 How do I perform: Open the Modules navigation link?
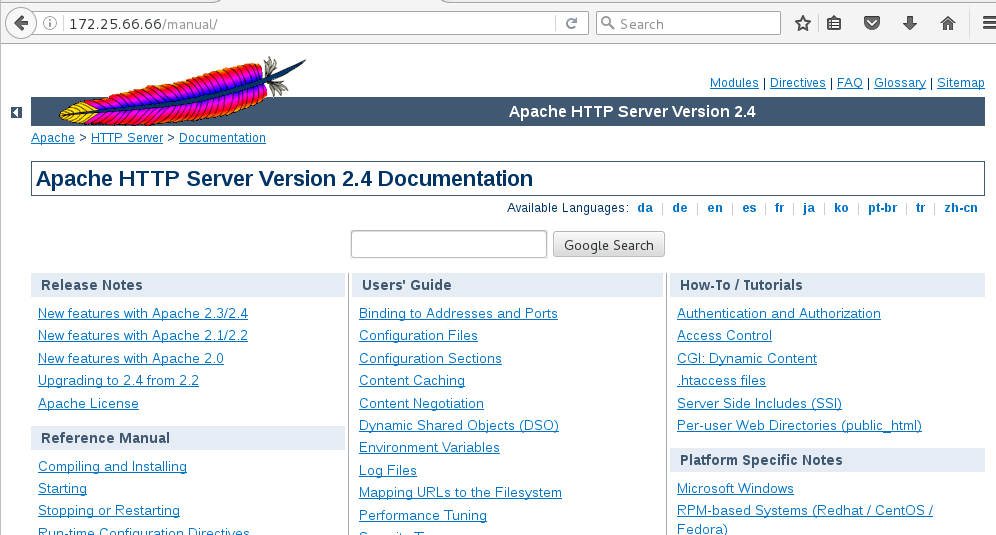(734, 83)
